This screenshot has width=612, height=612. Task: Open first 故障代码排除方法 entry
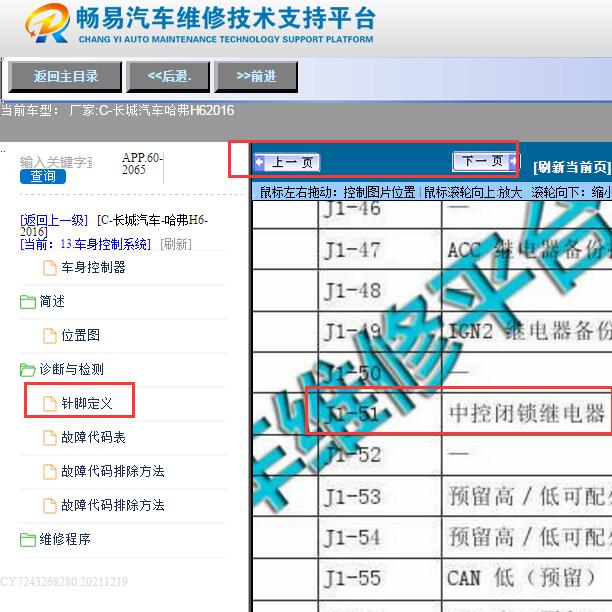coord(113,471)
